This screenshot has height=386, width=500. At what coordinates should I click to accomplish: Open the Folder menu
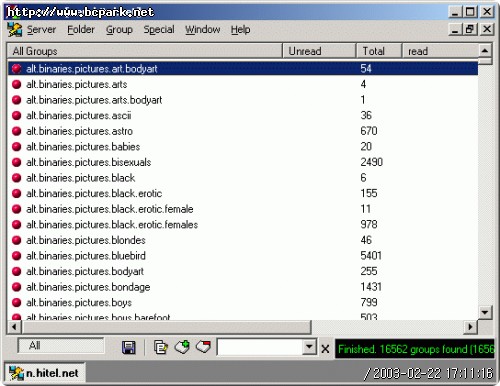81,30
